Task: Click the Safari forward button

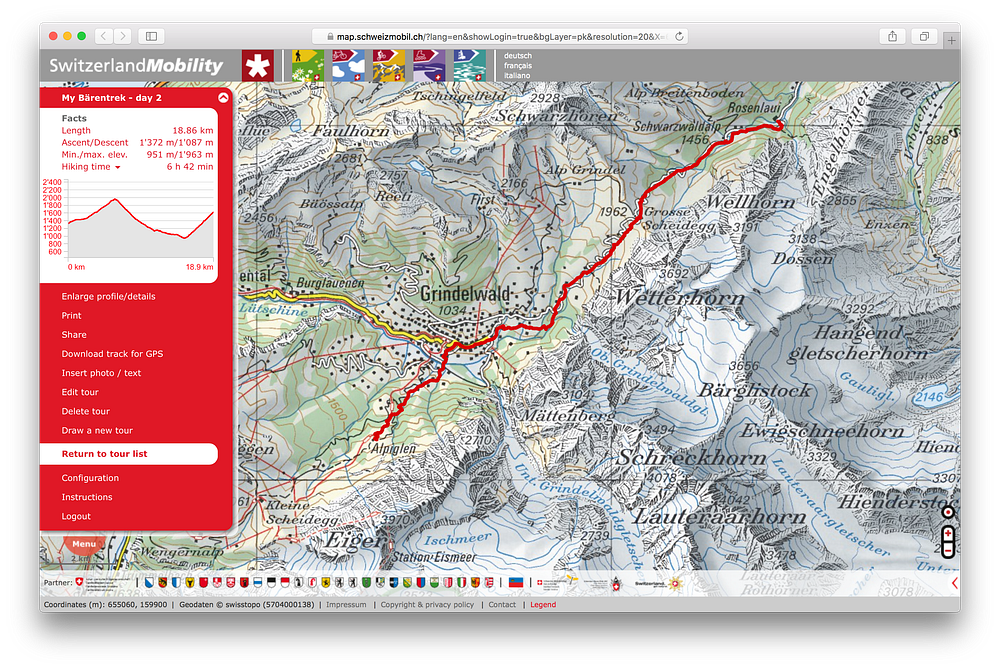Action: (x=123, y=36)
